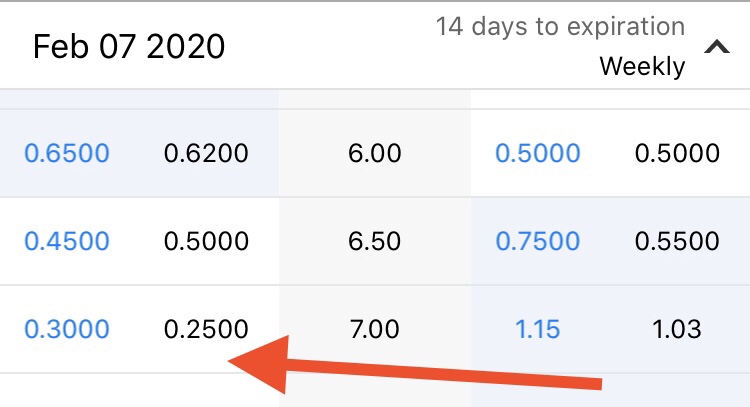This screenshot has width=750, height=407.
Task: Select black 0.5500 price in 6.50 row
Action: click(677, 241)
